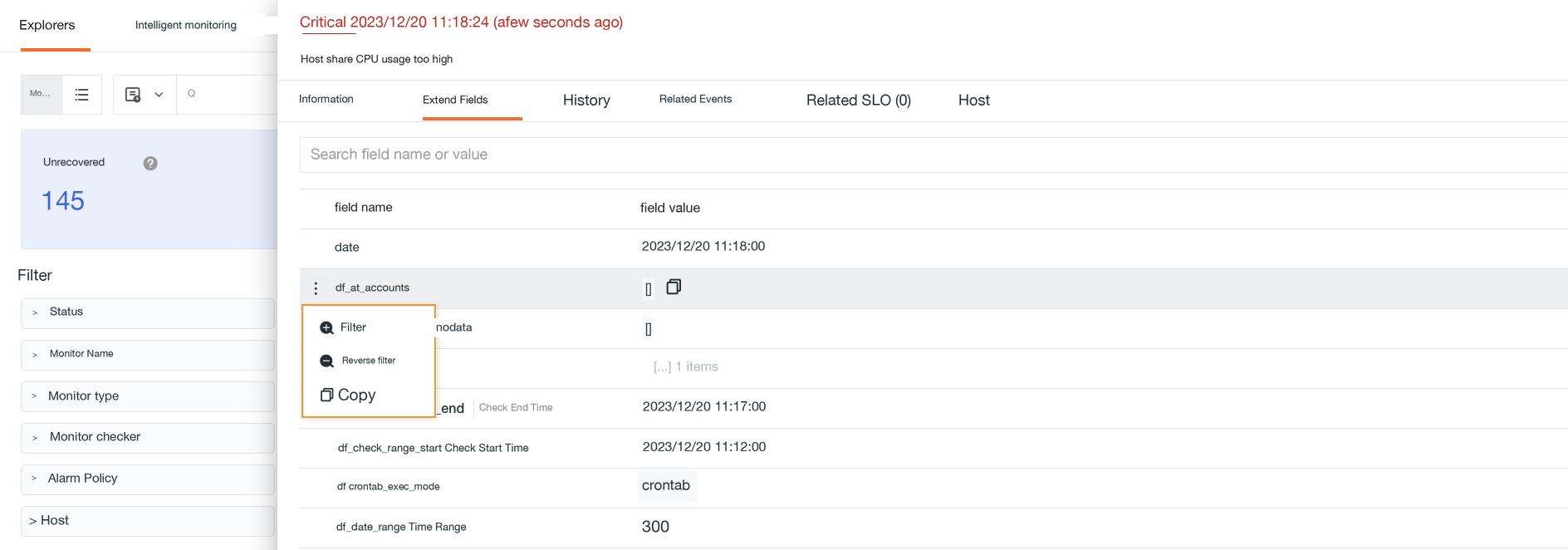Expand the Monitor Name filter
This screenshot has height=550, width=1568.
pyautogui.click(x=148, y=355)
